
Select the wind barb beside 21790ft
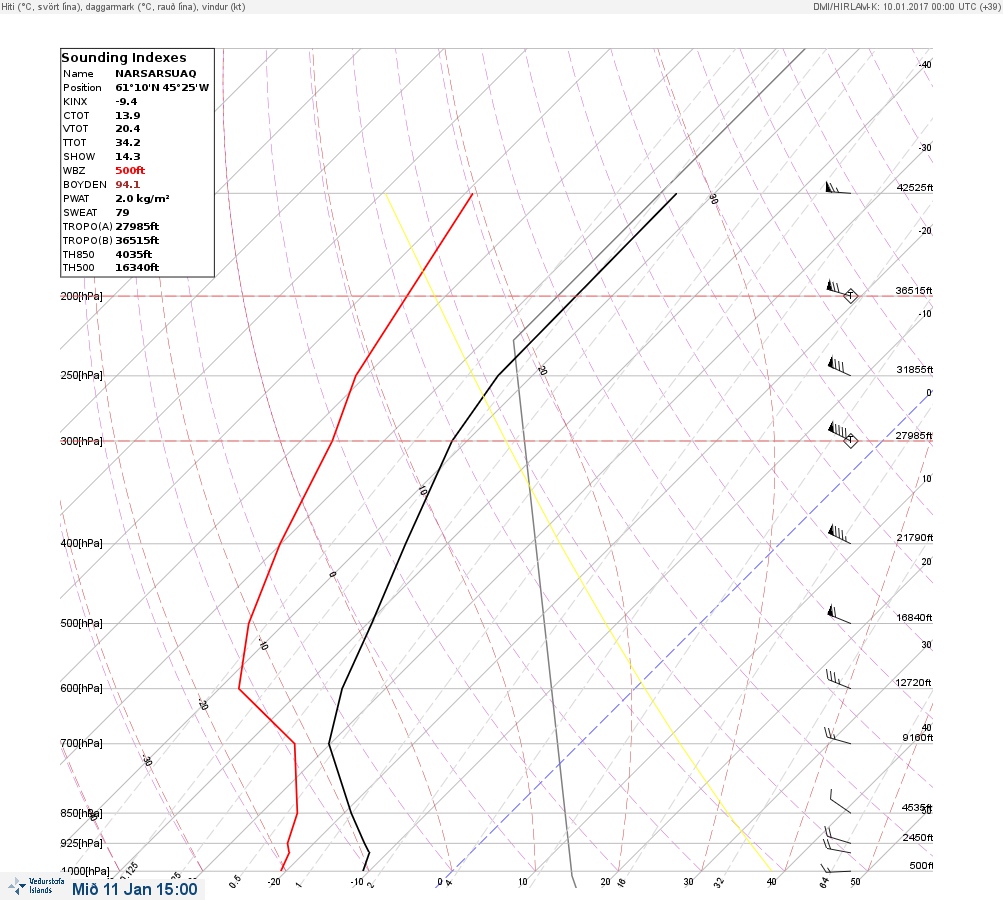pos(839,534)
